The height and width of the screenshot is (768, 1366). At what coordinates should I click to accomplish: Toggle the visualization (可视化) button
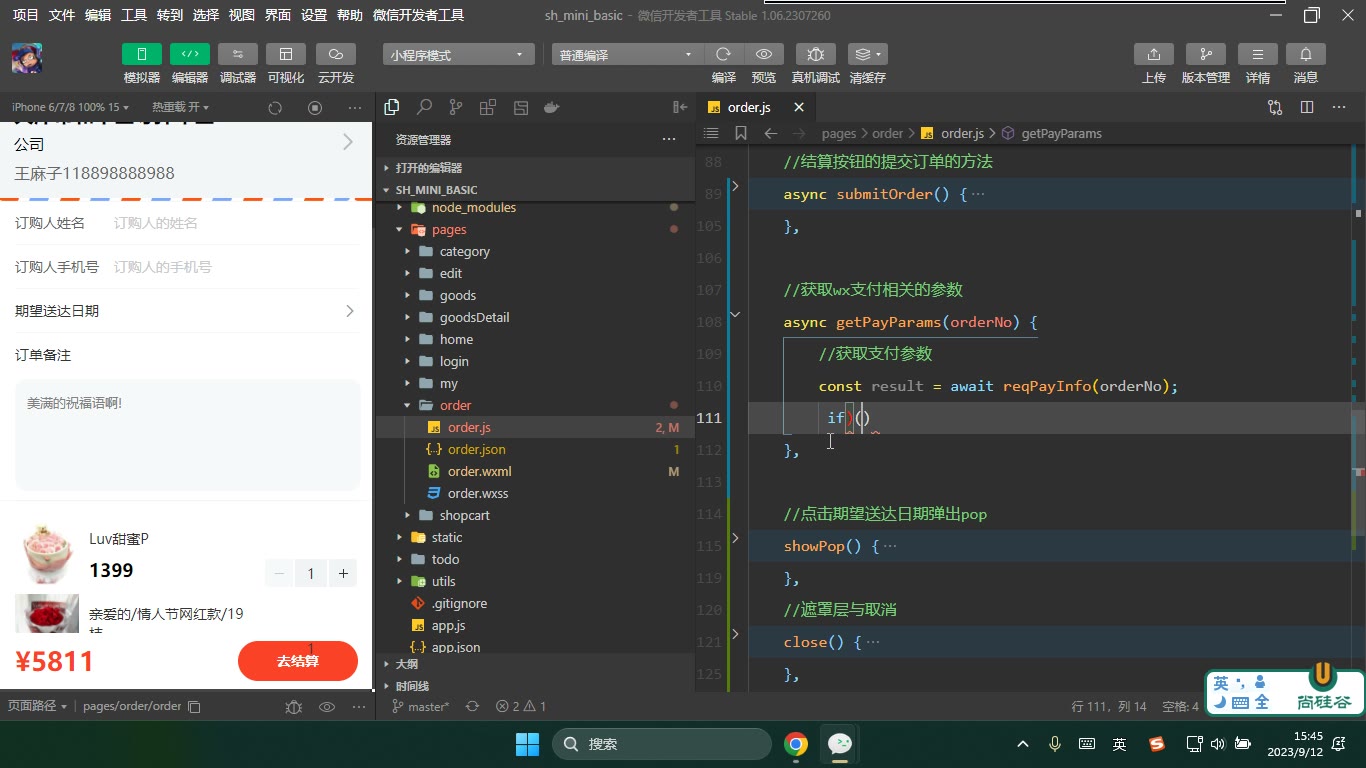[286, 54]
